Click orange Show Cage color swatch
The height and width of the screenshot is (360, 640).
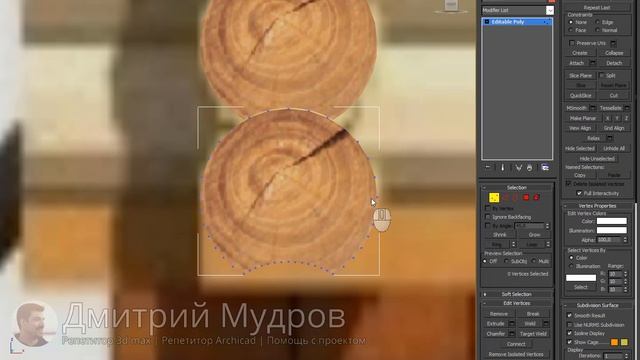pyautogui.click(x=614, y=342)
